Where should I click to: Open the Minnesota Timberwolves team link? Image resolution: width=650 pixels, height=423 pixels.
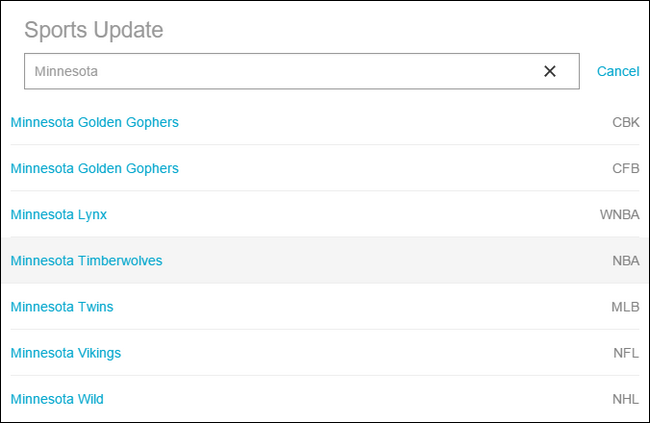(86, 260)
